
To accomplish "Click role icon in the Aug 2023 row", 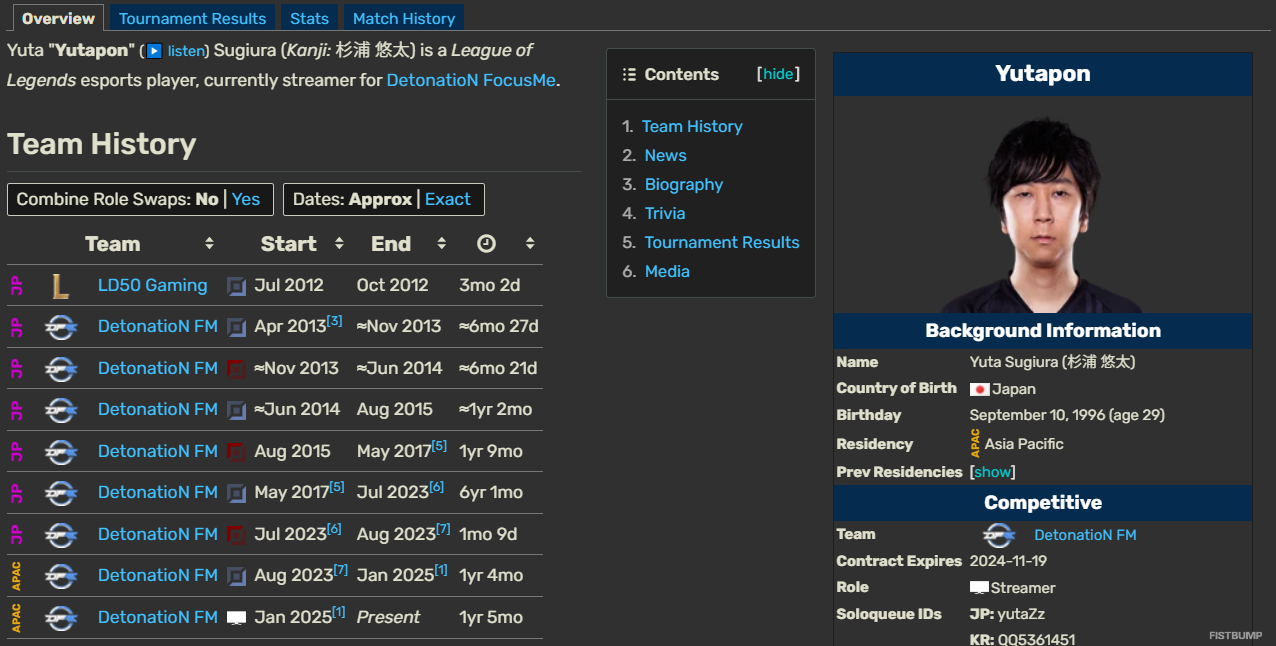I will [236, 576].
